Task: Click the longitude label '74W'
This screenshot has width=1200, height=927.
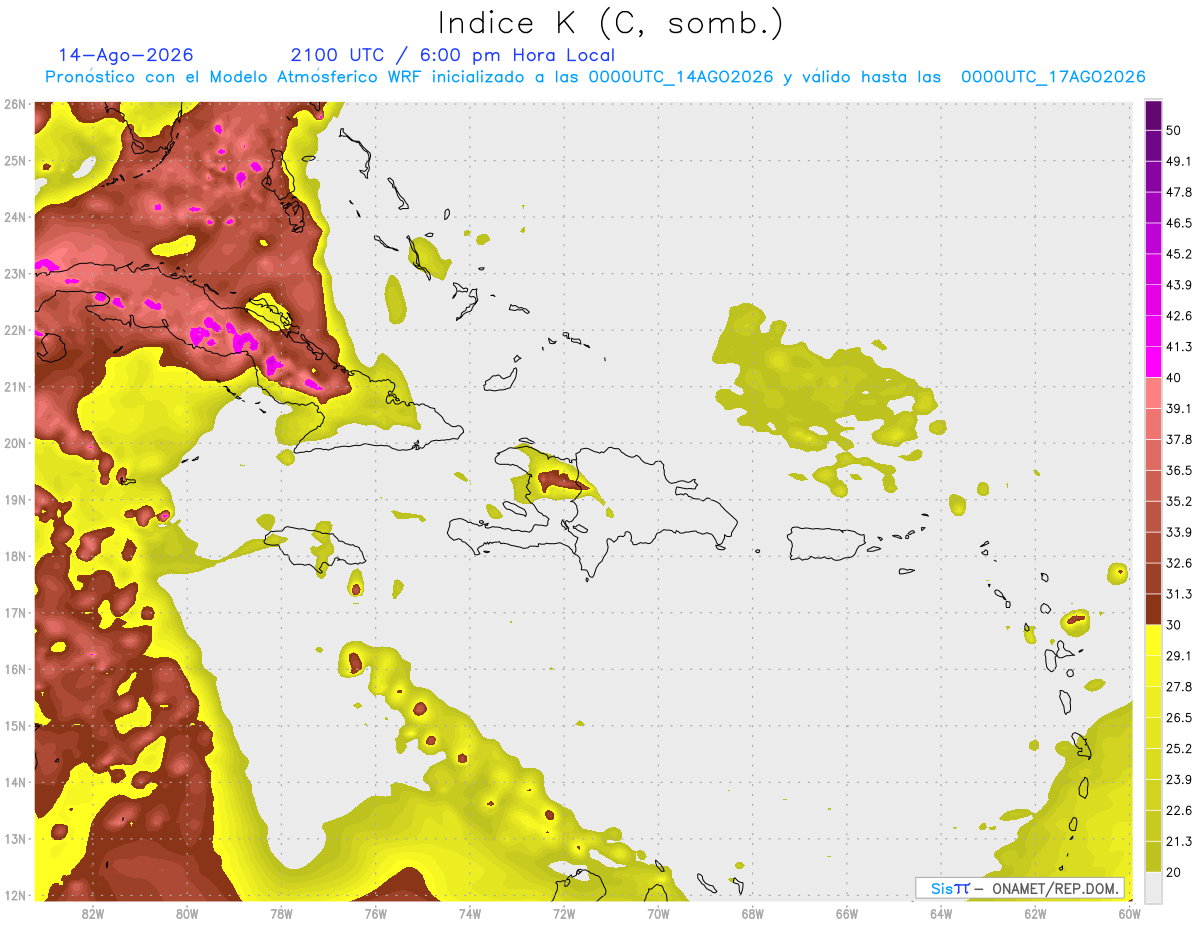Action: tap(469, 914)
